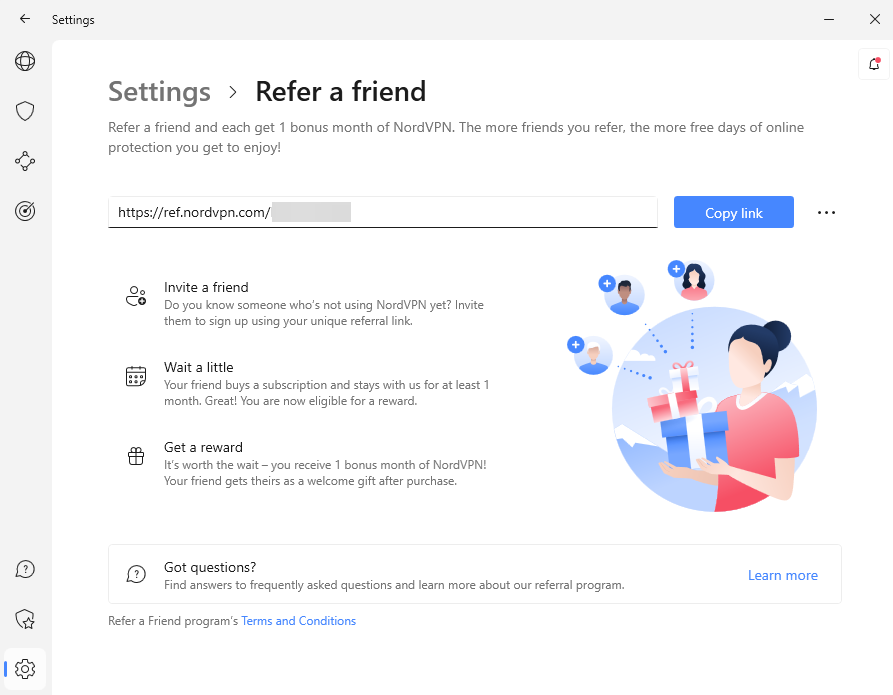Click the Wait a little calendar icon
This screenshot has width=893, height=695.
[136, 376]
